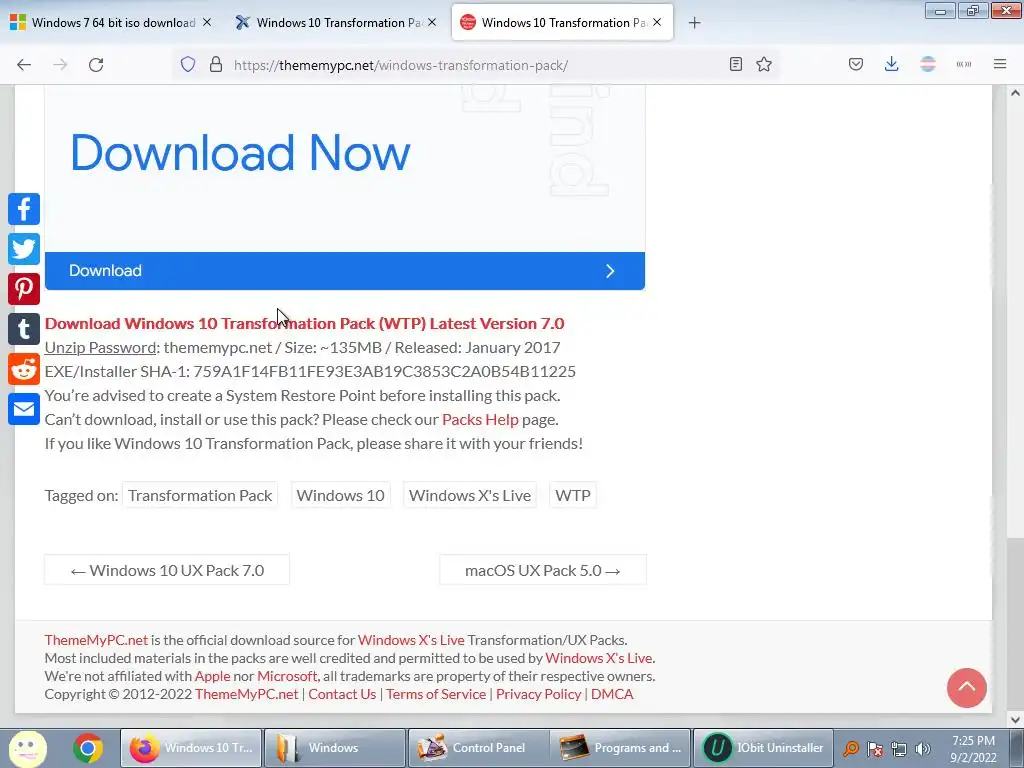The image size is (1024, 768).
Task: Open the Pocket save icon
Action: 856,64
